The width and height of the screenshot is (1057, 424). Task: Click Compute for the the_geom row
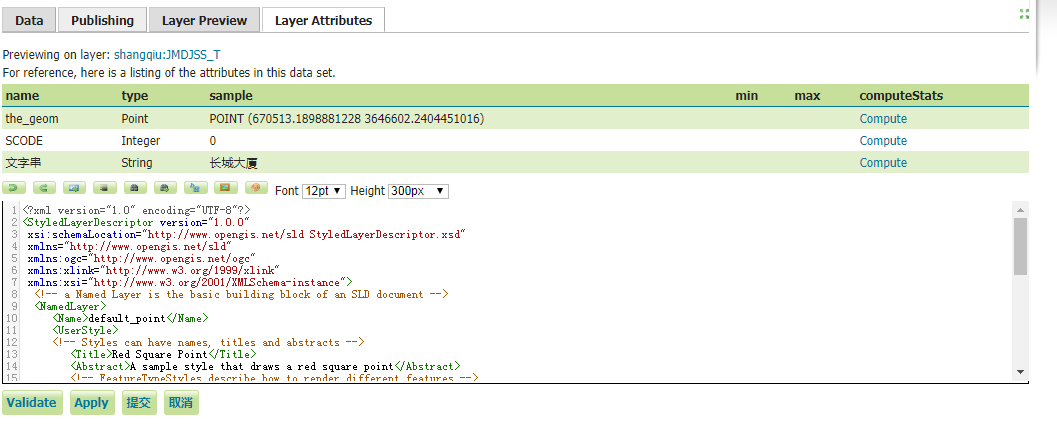(x=883, y=119)
